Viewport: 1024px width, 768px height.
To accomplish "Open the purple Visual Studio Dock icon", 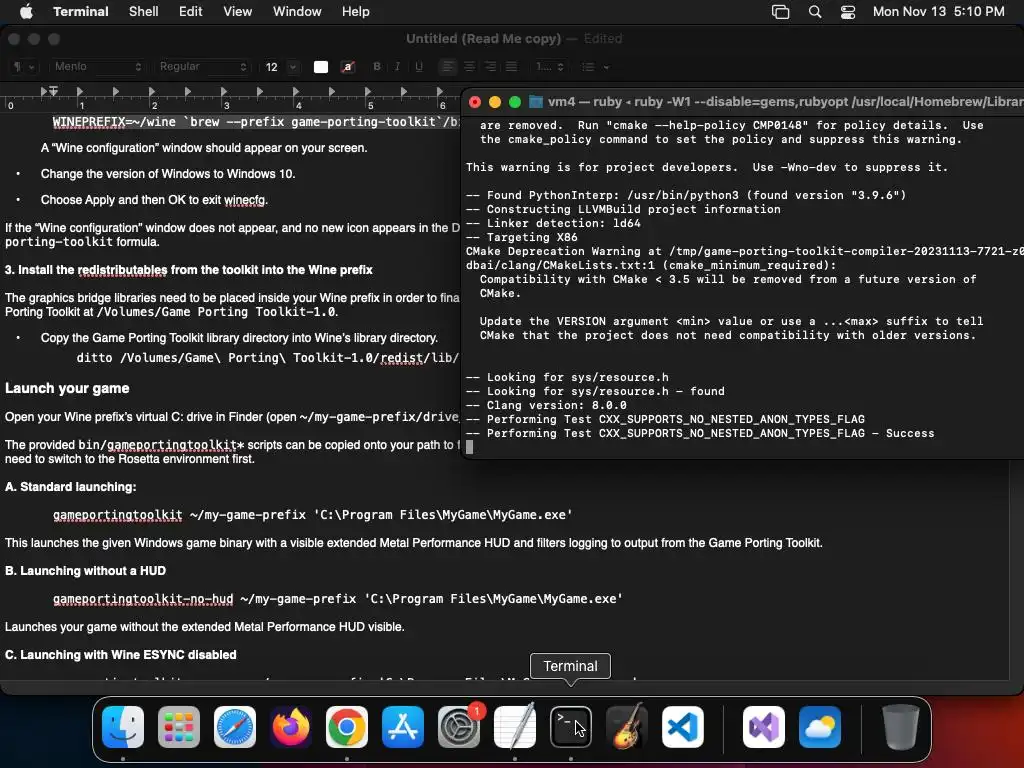I will tap(763, 726).
